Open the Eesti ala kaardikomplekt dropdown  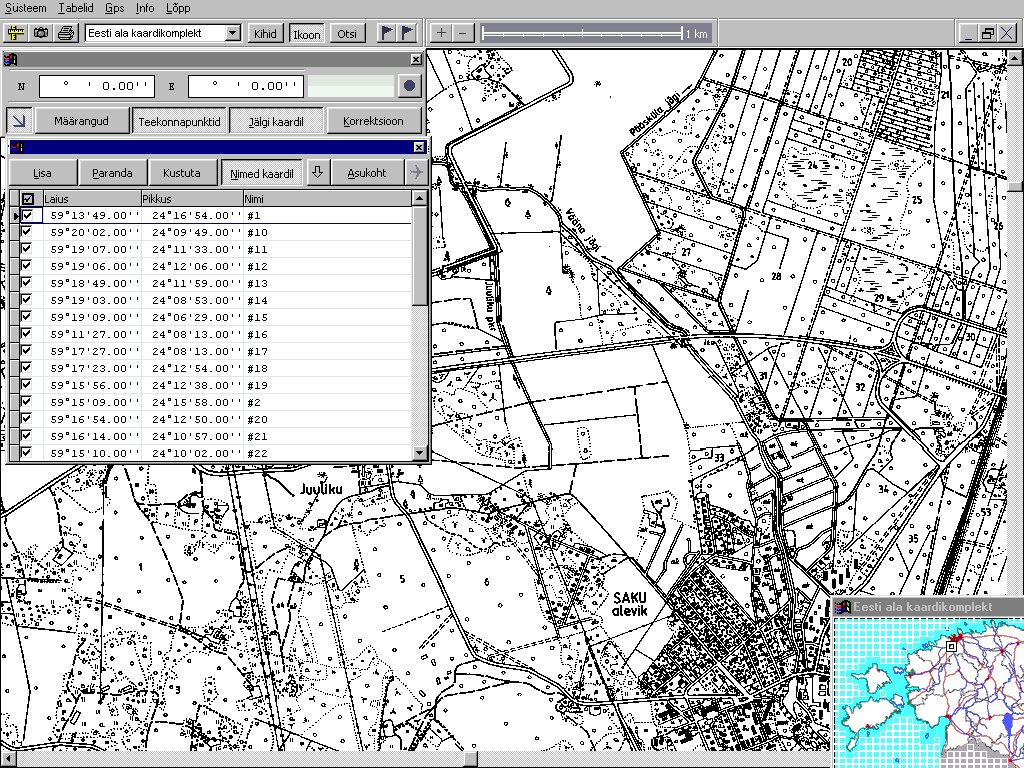coord(233,33)
